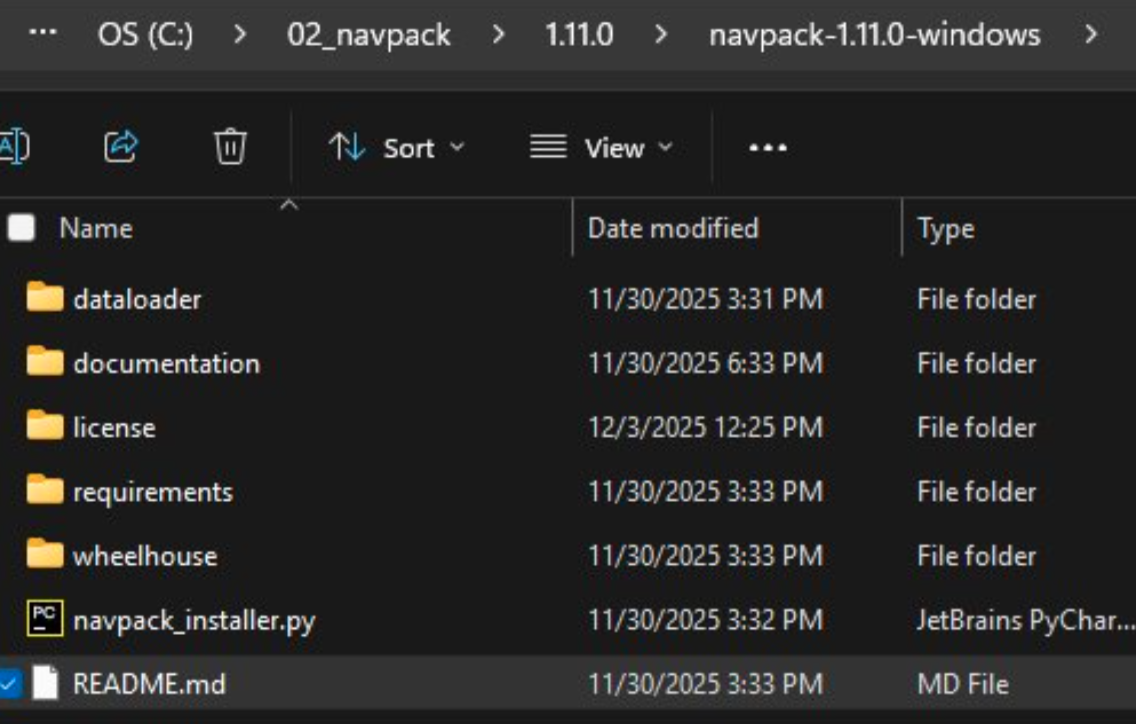Expand chevron after navpack-1.11.0-windows breadcrumb
The image size is (1136, 724).
[1091, 34]
